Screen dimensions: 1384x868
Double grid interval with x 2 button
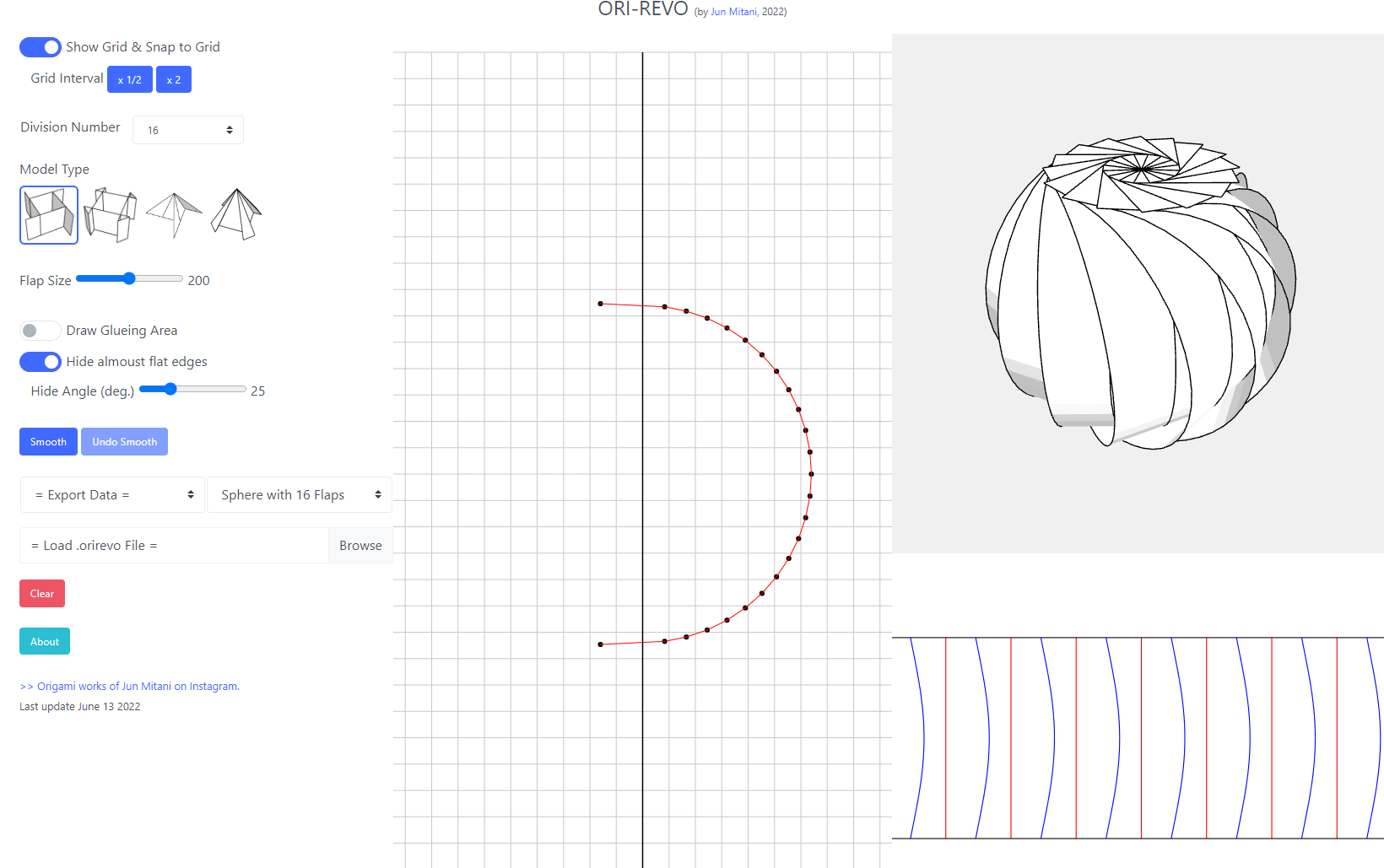[x=174, y=79]
